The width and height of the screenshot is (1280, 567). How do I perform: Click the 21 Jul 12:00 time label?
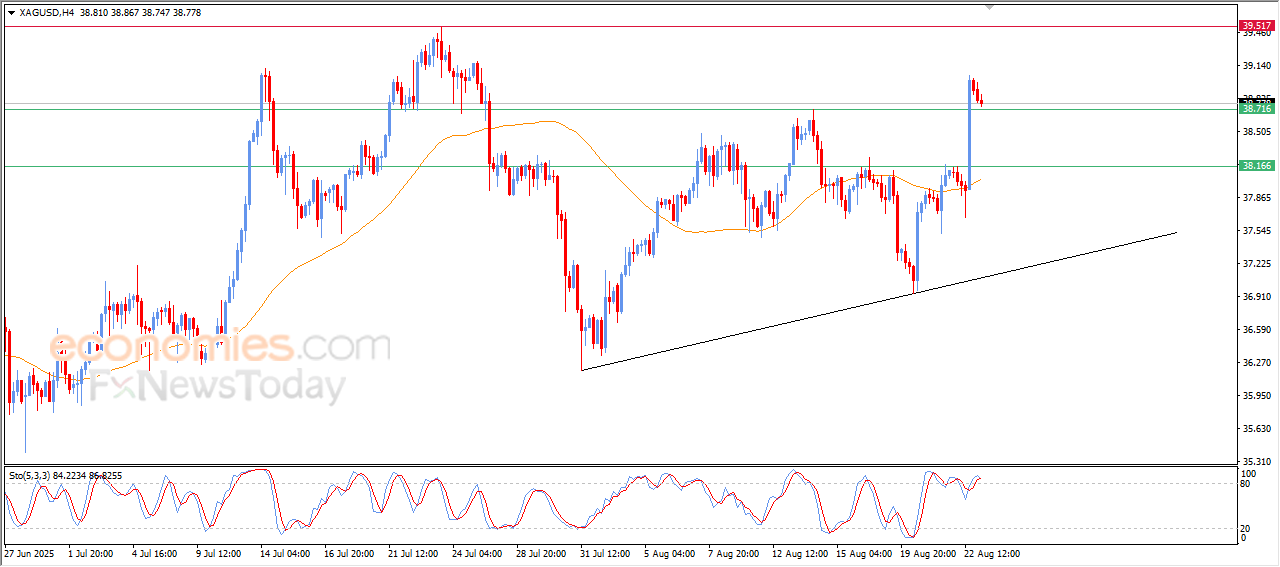[413, 553]
